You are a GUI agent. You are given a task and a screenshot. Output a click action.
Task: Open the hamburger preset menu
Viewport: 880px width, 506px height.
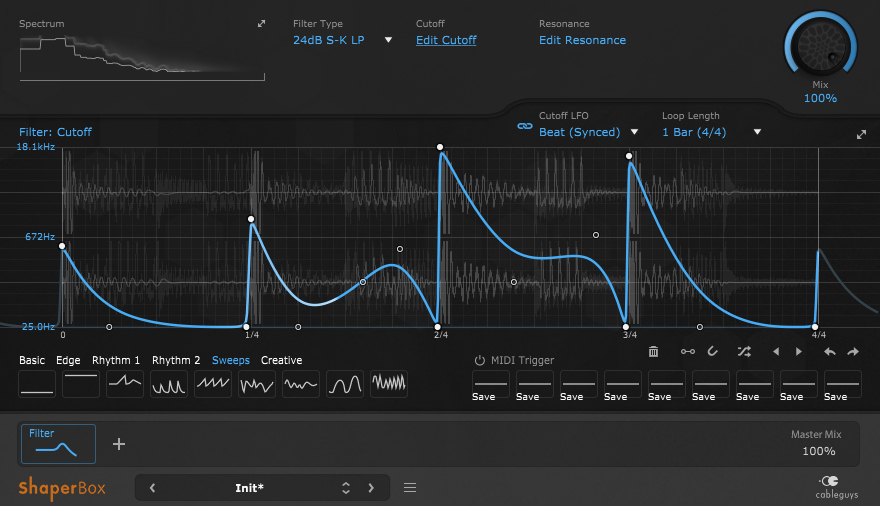[410, 488]
